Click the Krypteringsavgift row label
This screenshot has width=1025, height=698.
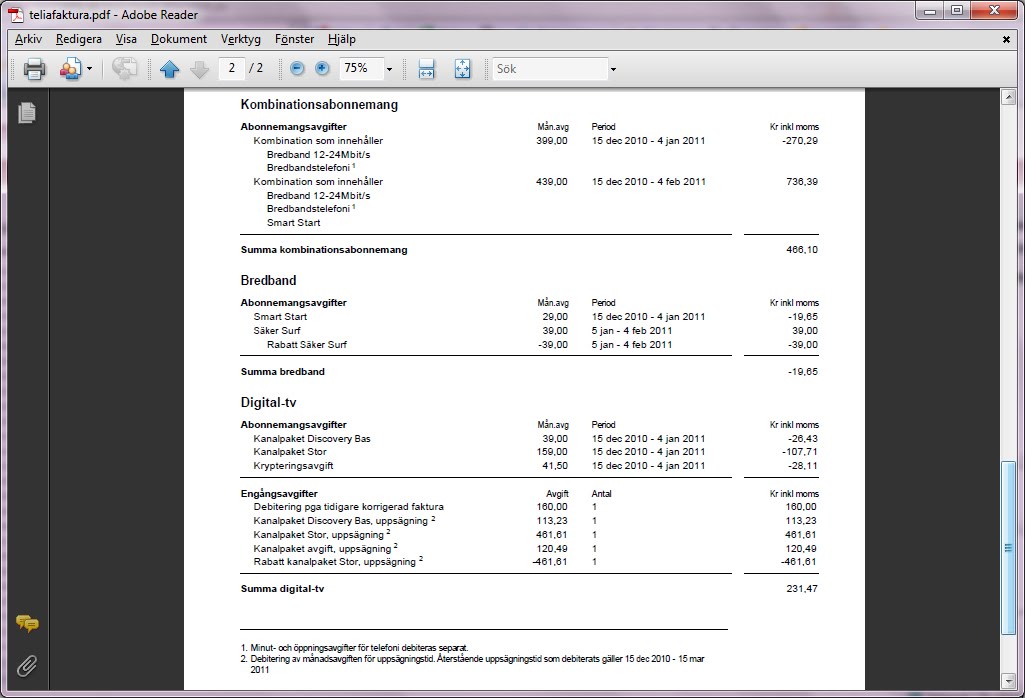[x=293, y=466]
